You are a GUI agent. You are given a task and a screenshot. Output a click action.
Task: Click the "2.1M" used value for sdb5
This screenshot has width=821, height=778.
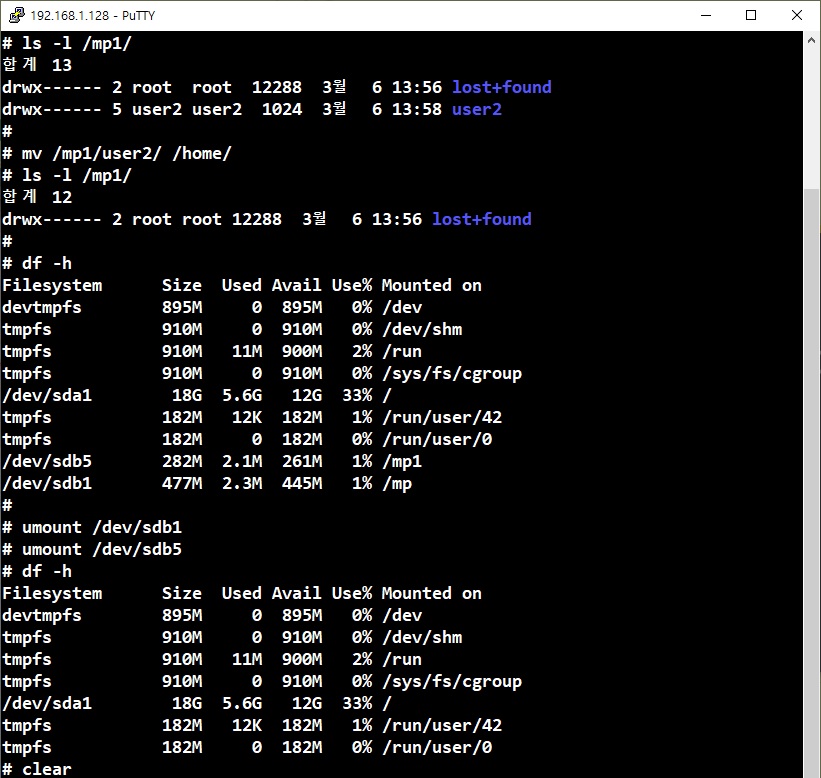coord(242,461)
